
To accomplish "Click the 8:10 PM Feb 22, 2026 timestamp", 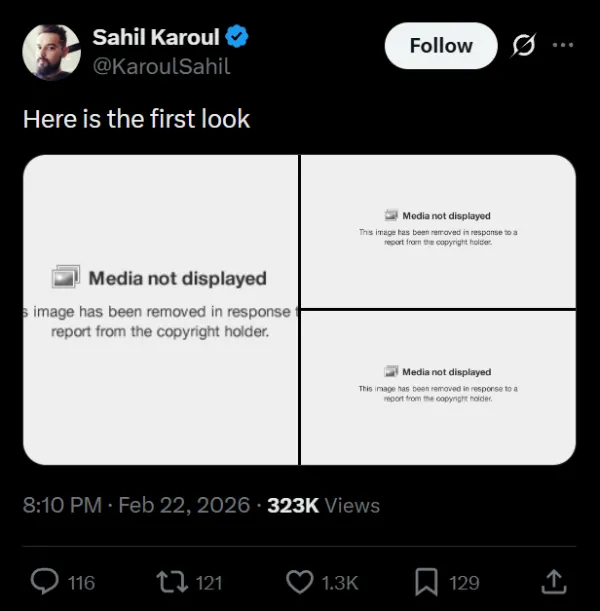I will (136, 505).
